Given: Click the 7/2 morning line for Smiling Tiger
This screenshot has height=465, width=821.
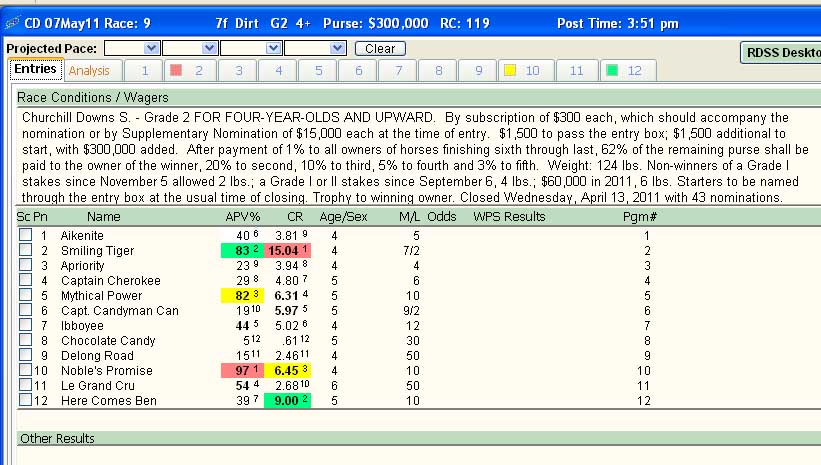Looking at the screenshot, I should pyautogui.click(x=411, y=251).
